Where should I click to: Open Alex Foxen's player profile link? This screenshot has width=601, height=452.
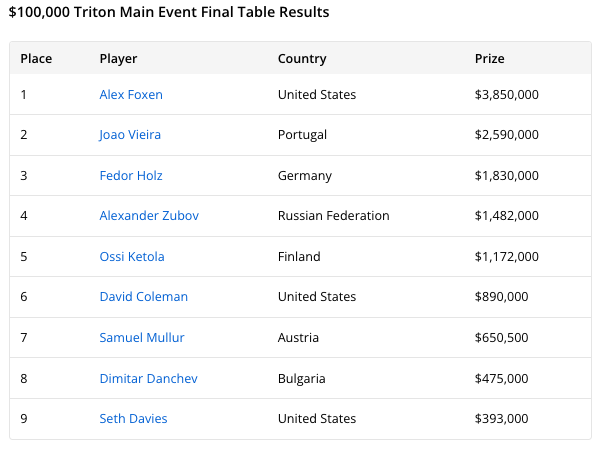(x=131, y=95)
